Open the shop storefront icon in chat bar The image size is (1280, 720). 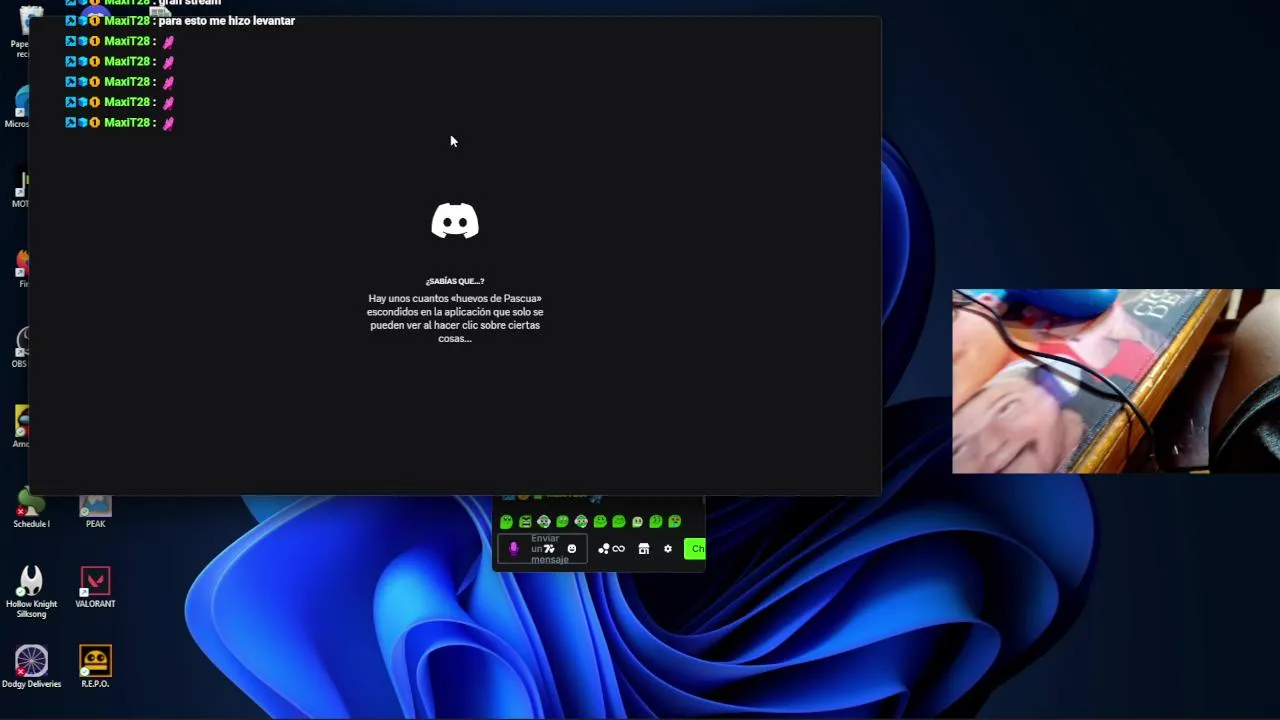[x=644, y=549]
